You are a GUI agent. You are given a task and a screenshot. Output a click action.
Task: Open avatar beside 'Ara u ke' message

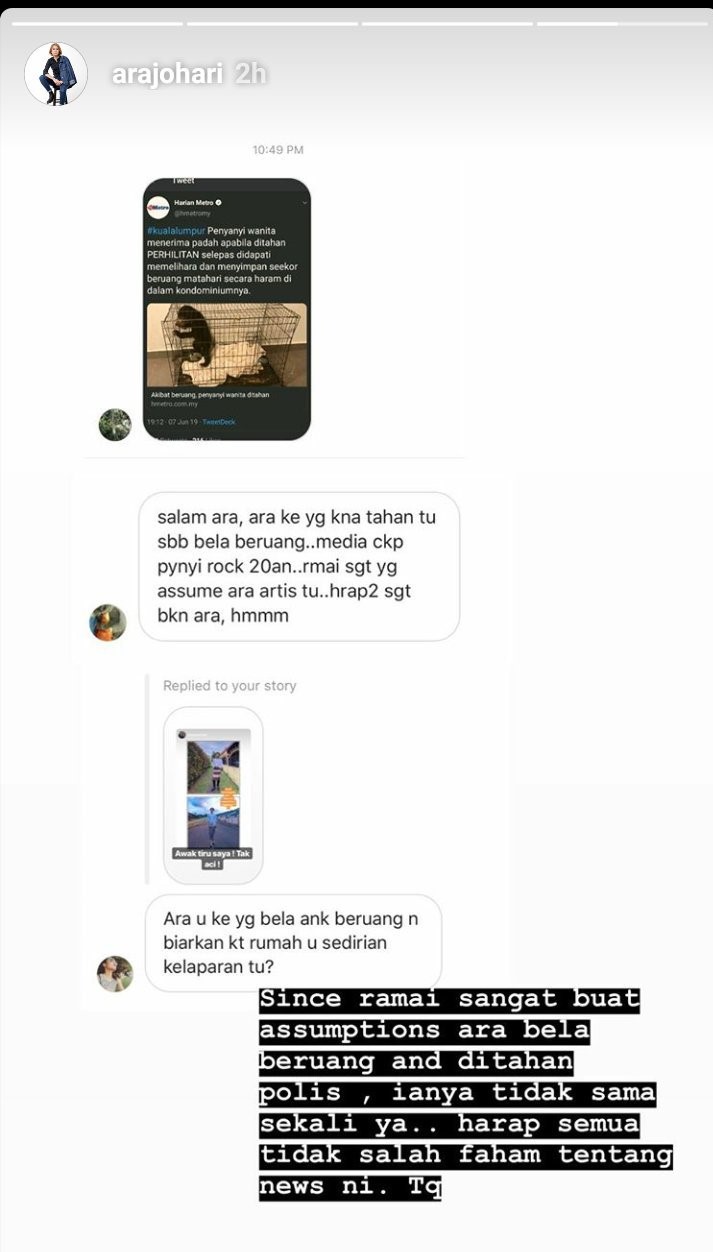coord(114,973)
